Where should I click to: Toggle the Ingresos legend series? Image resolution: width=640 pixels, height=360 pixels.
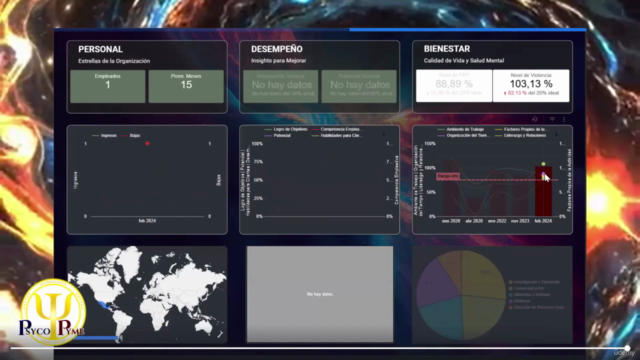click(x=104, y=136)
